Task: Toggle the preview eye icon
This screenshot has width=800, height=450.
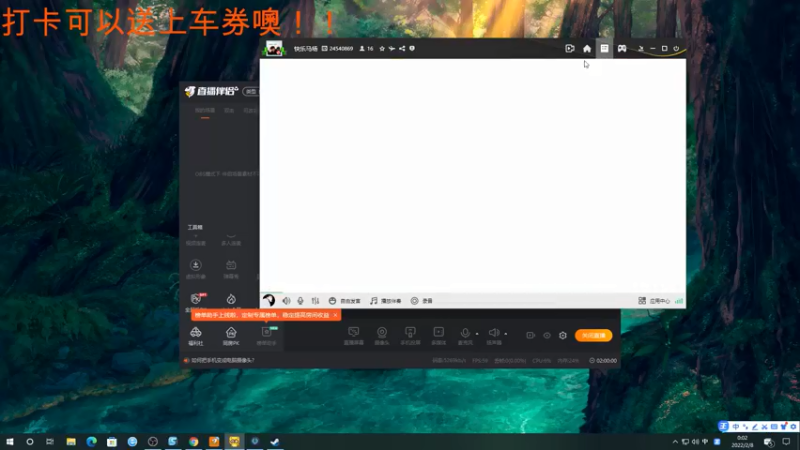Action: click(547, 335)
